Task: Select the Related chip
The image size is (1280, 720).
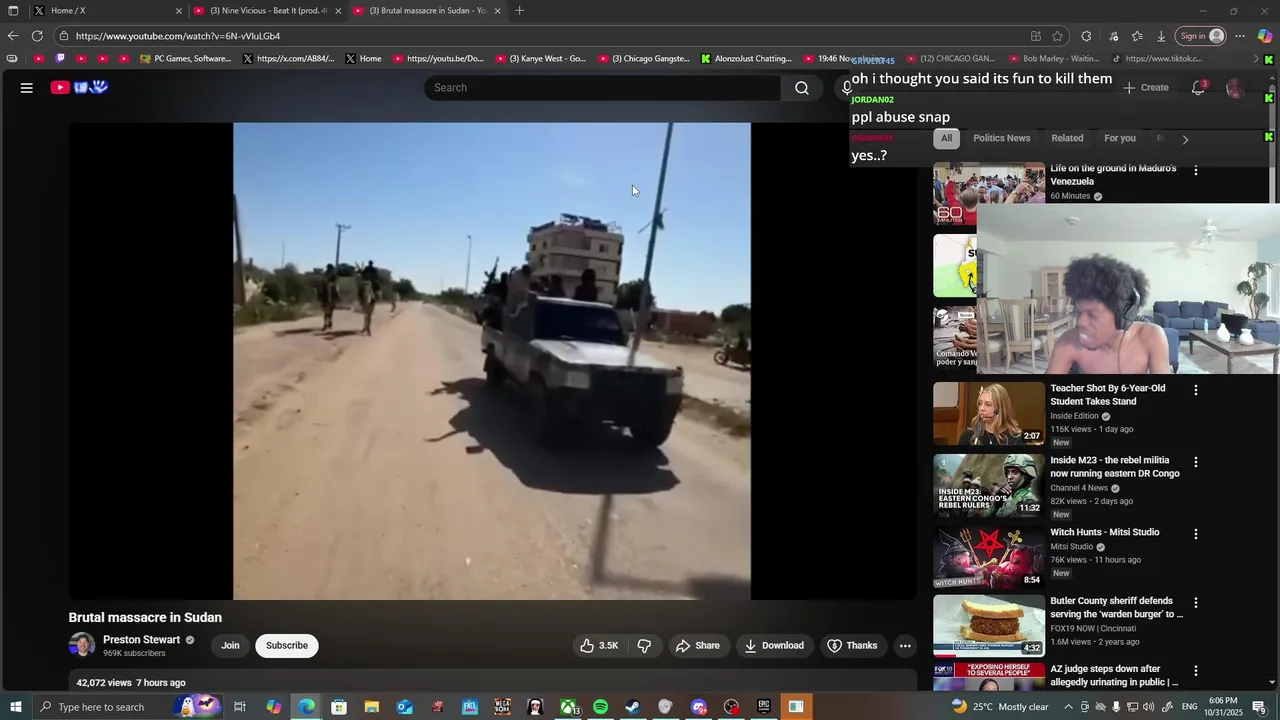Action: (1067, 138)
